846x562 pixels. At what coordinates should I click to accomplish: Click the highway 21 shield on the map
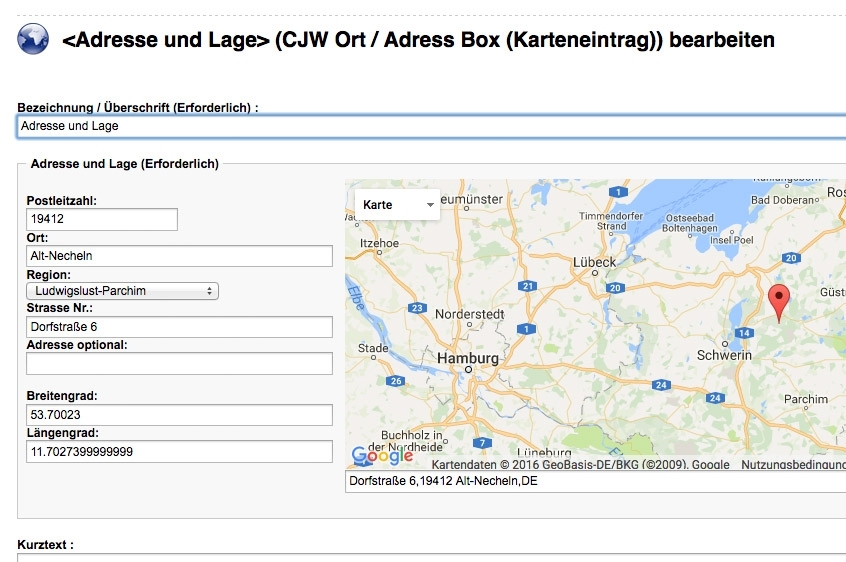pos(527,286)
